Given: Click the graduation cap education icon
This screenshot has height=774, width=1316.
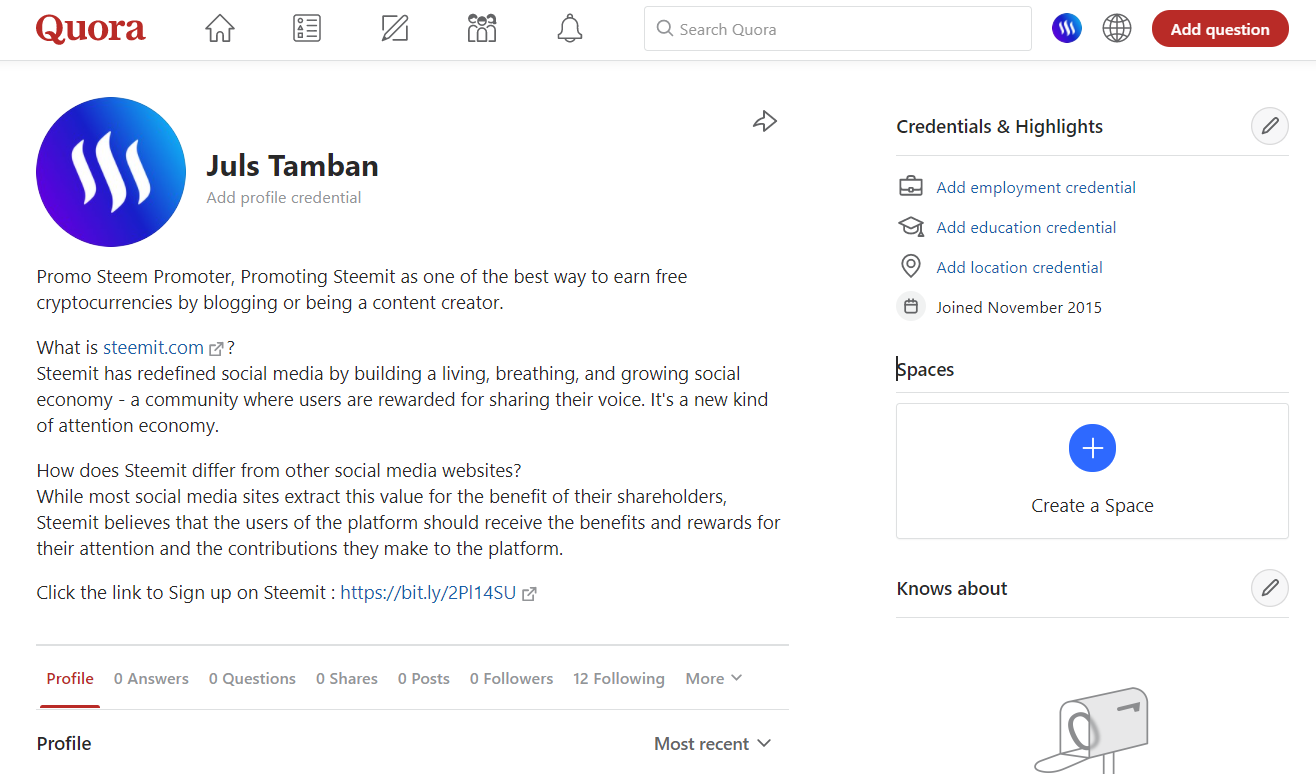Looking at the screenshot, I should tap(911, 227).
